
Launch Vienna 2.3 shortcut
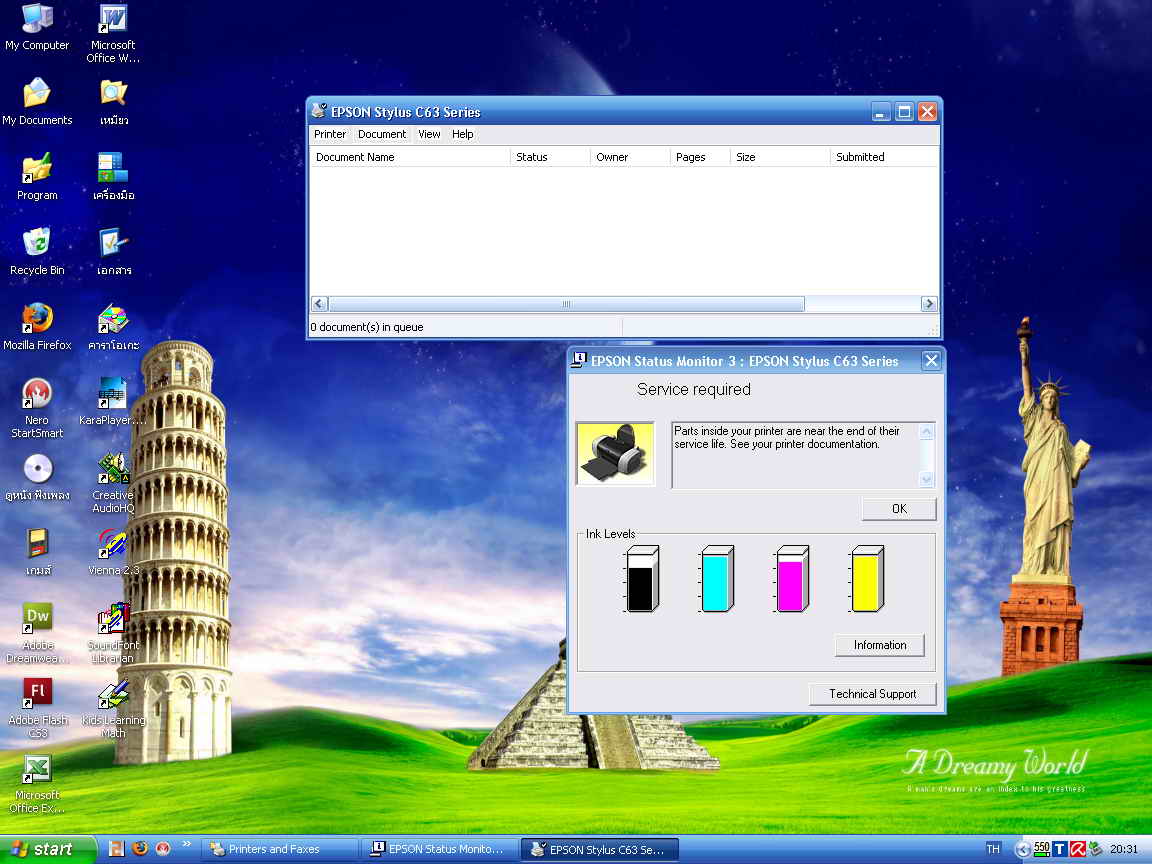[113, 551]
